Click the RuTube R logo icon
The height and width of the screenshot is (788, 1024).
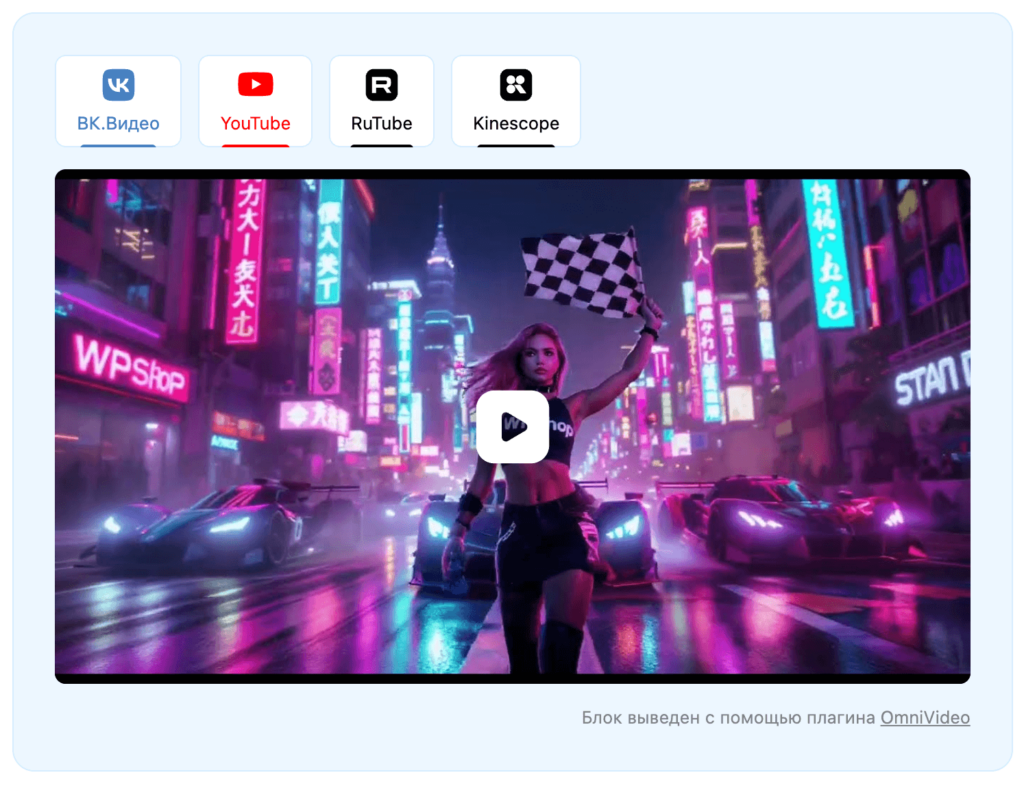click(381, 85)
